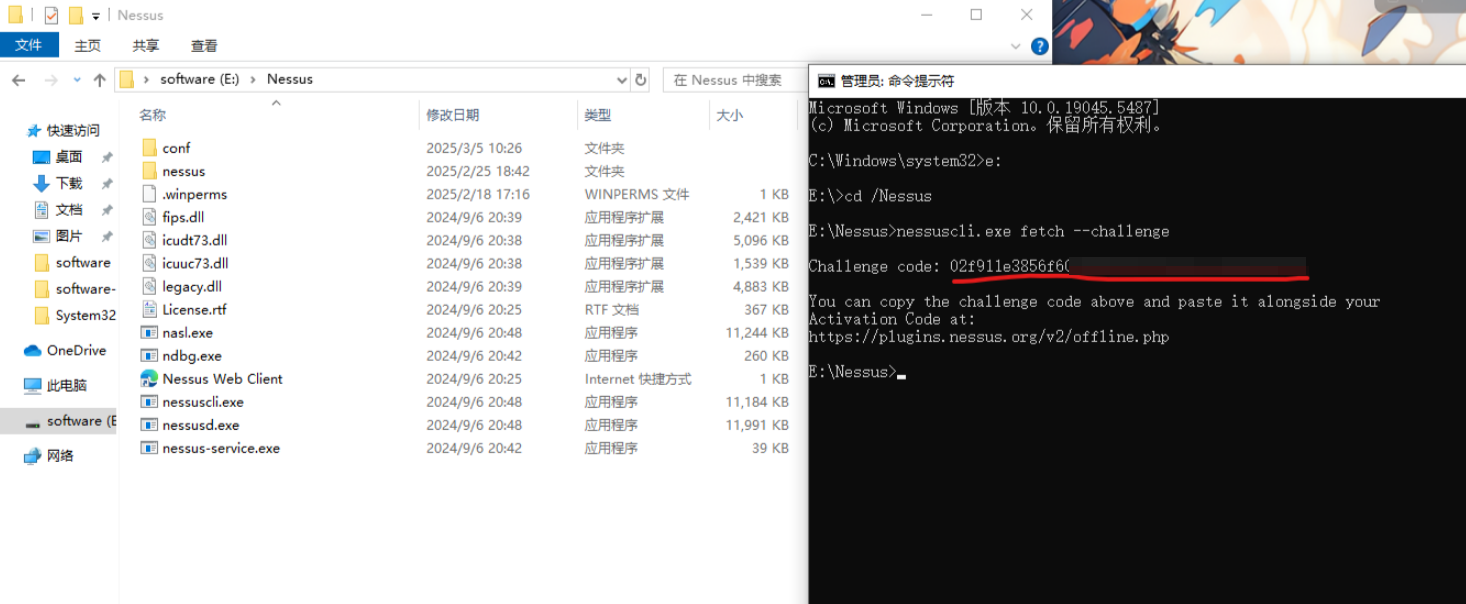Open the conf folder icon
The width and height of the screenshot is (1466, 604).
[149, 148]
